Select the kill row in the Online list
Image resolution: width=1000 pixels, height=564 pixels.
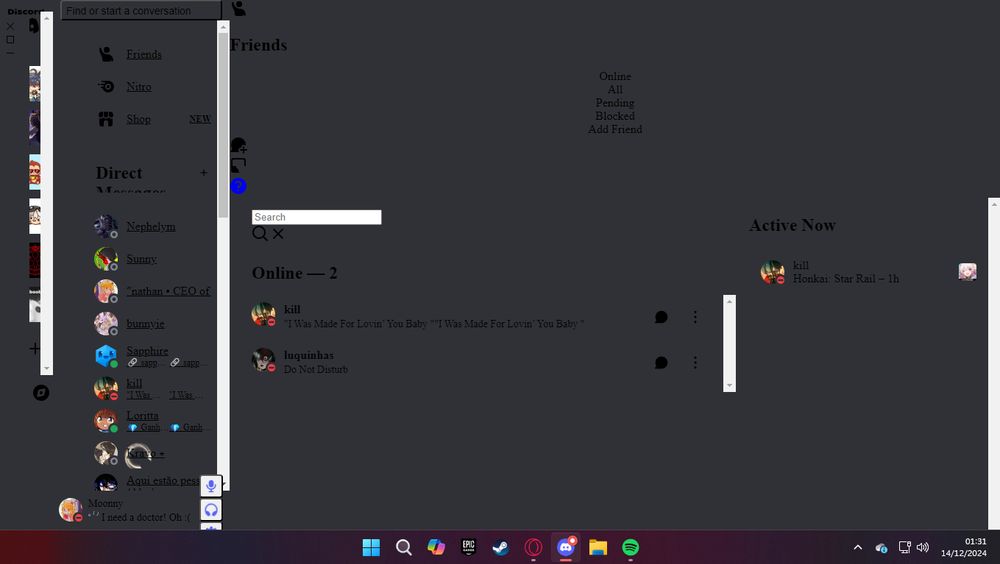click(x=478, y=316)
